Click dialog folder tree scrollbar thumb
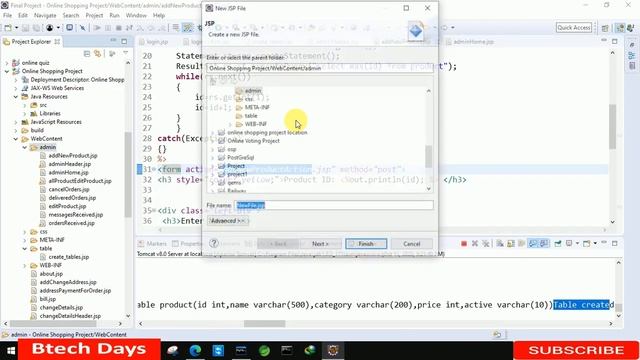640x360 pixels. 428,157
